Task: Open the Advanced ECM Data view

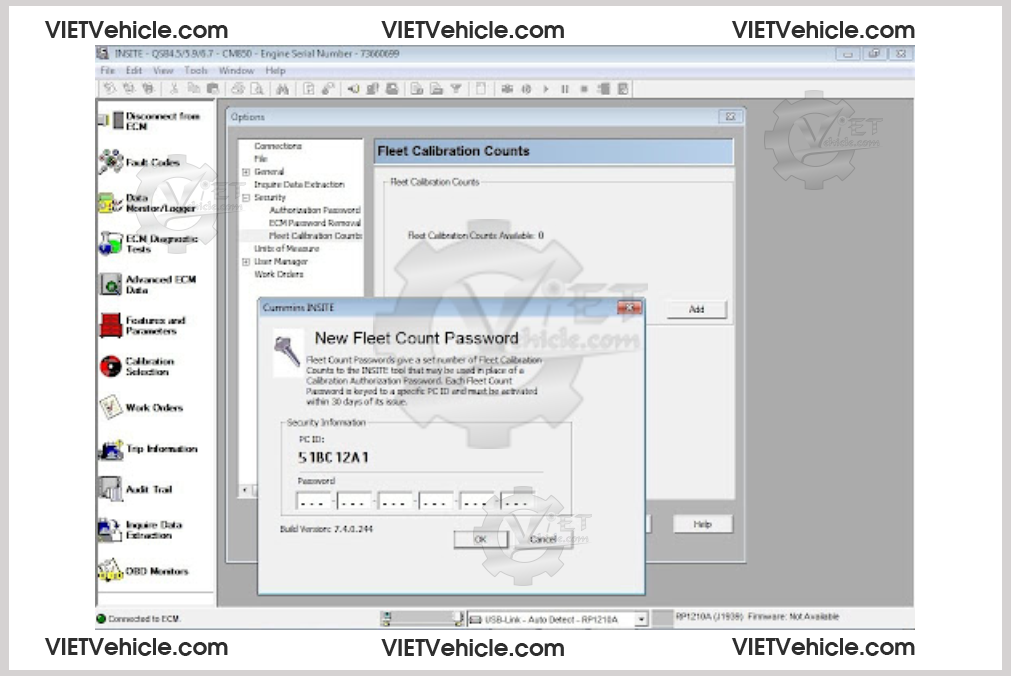Action: [111, 285]
